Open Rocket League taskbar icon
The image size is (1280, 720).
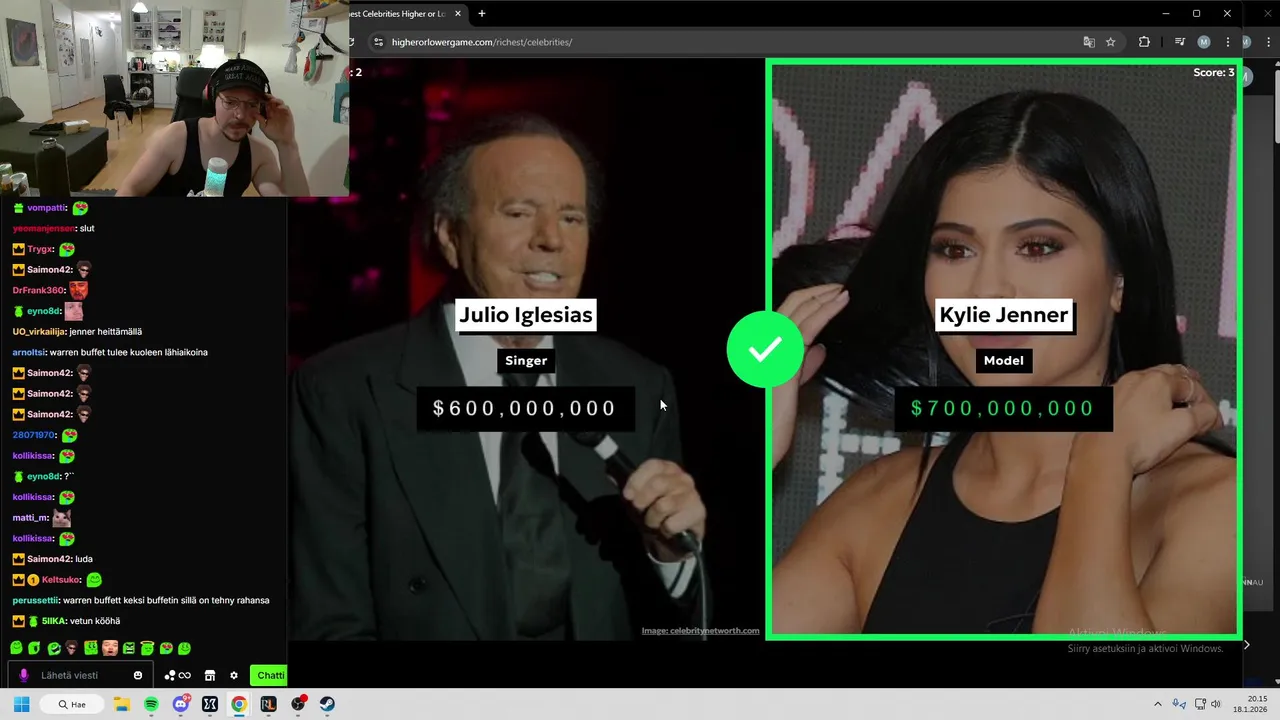268,704
